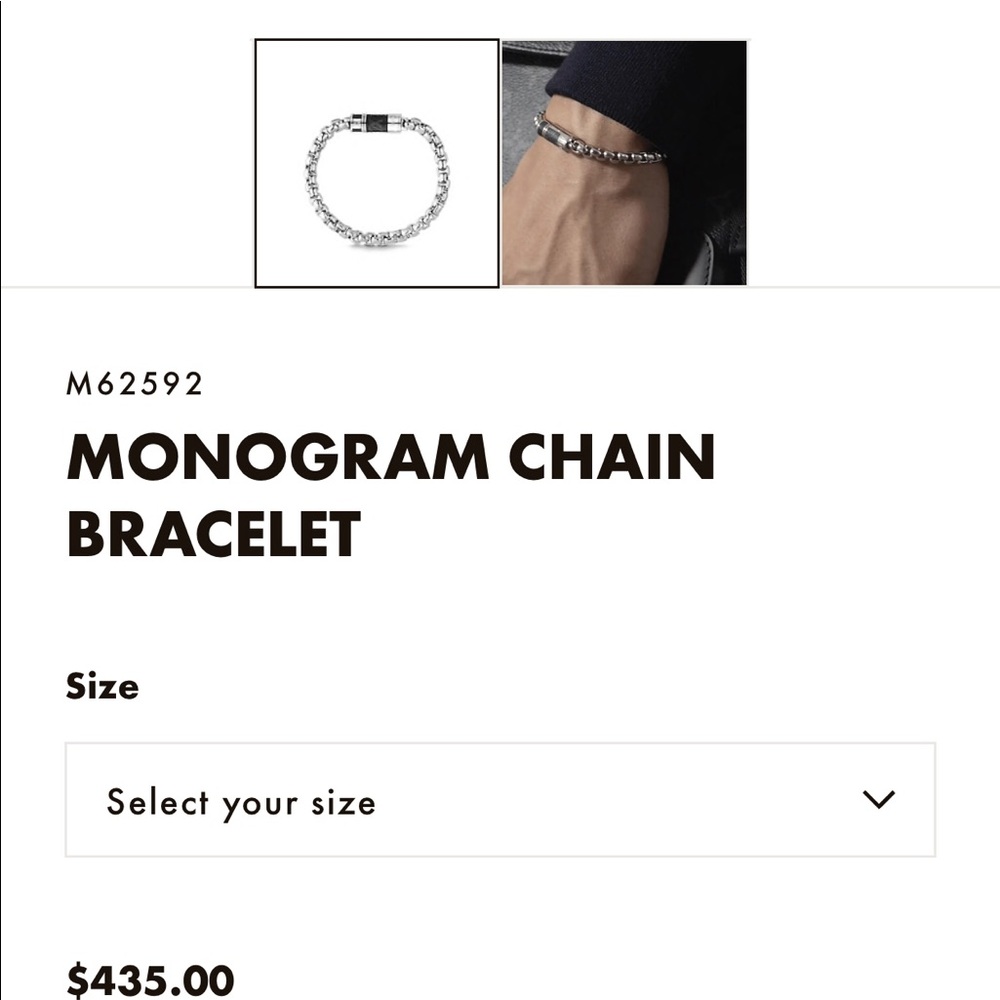Click inside the Select your size field

(x=400, y=800)
